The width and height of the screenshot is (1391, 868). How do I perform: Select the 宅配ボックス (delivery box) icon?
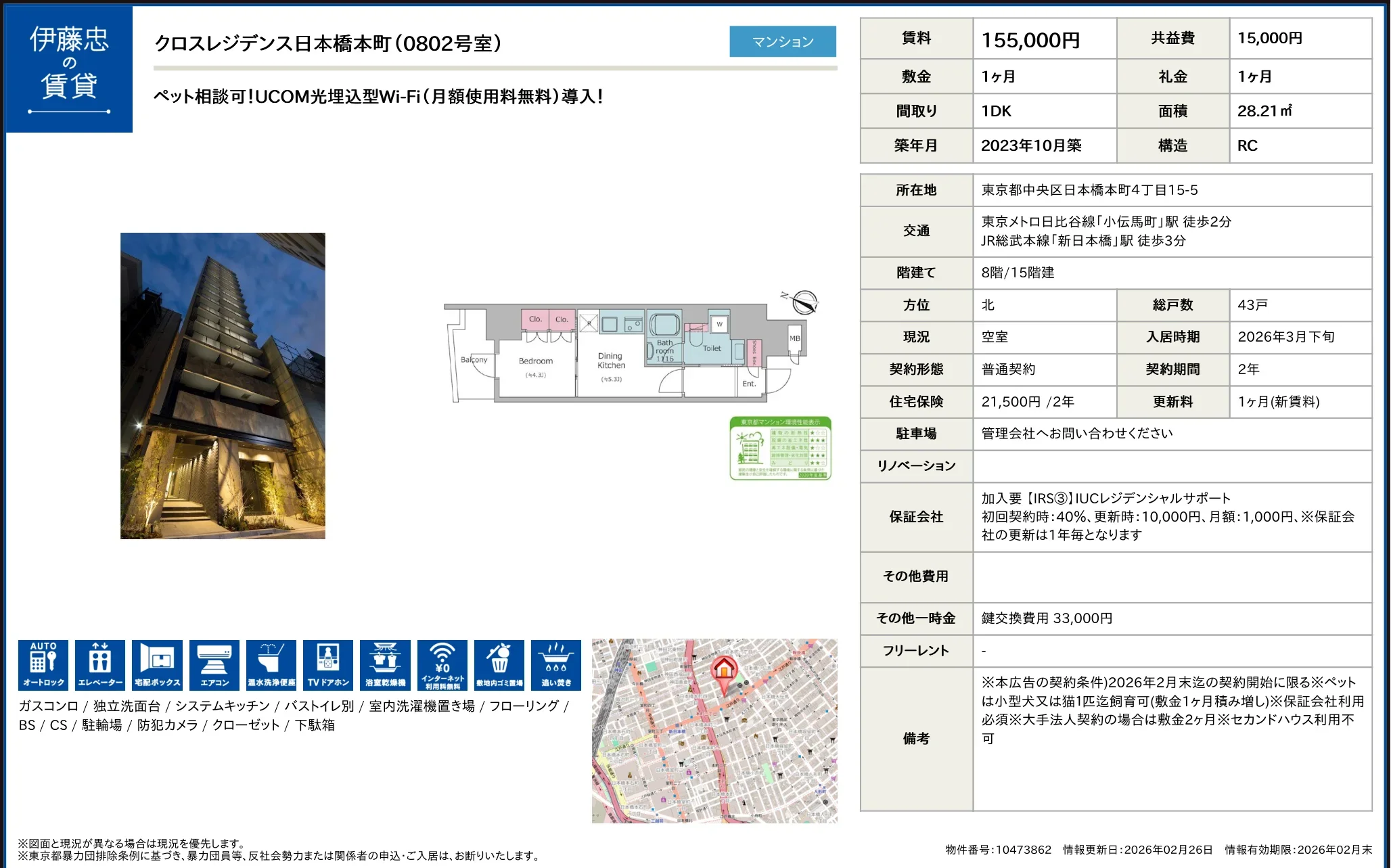(x=156, y=664)
